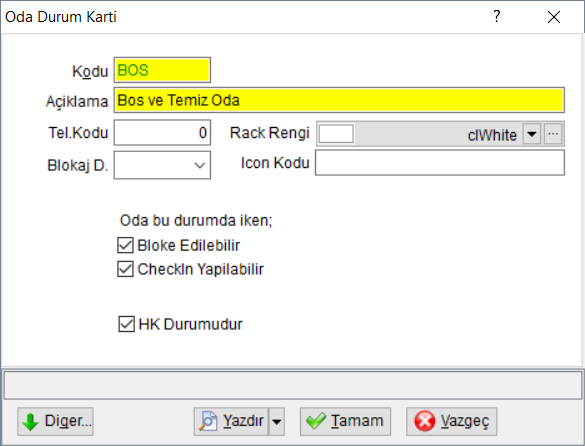The width and height of the screenshot is (585, 446).
Task: Click the red X Vazgeç icon
Action: pyautogui.click(x=425, y=422)
